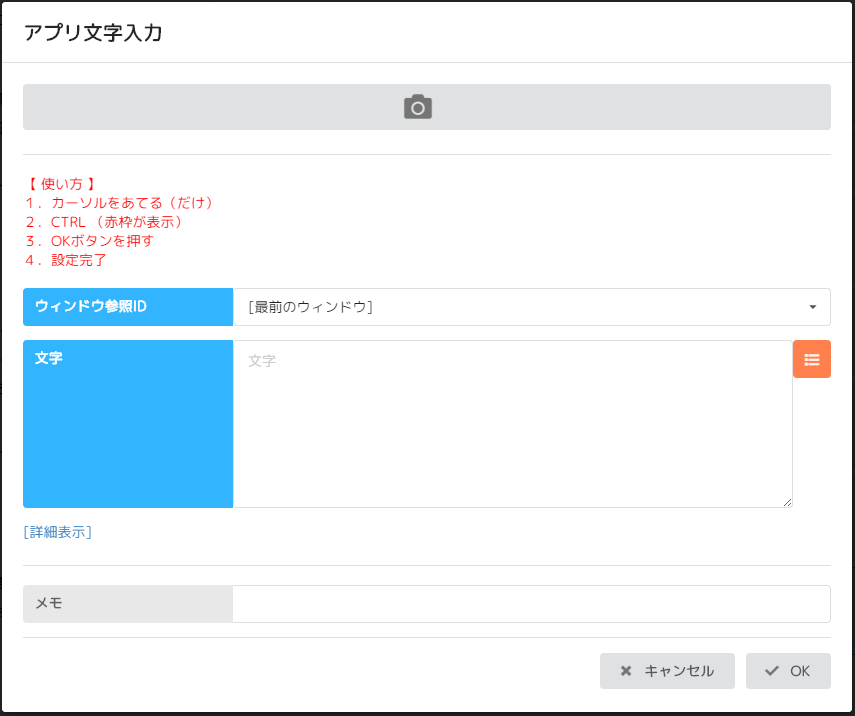The width and height of the screenshot is (855, 716).
Task: Click the resize handle of the text area
Action: pos(788,502)
